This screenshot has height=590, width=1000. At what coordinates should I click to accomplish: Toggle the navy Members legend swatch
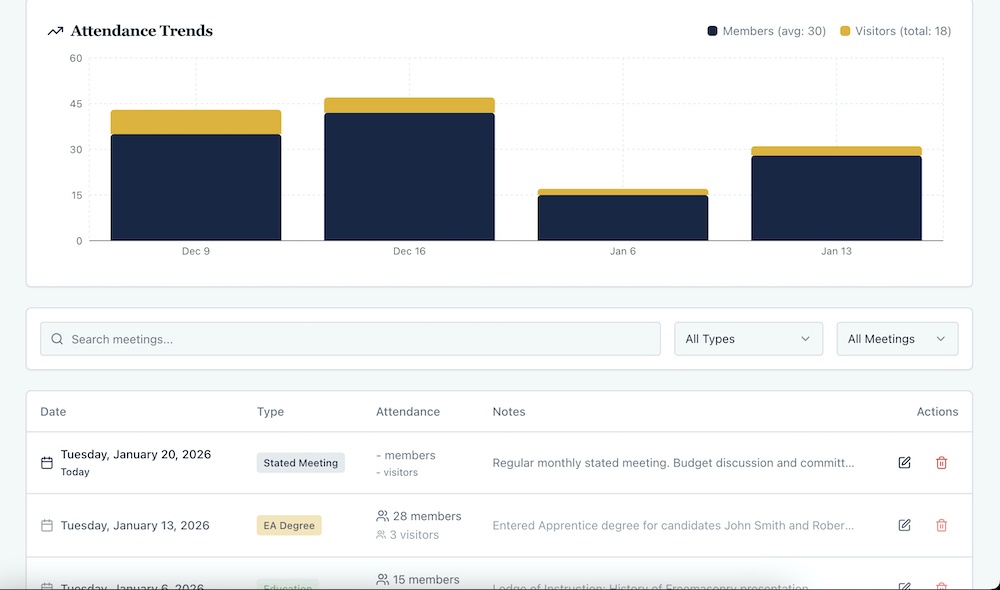pos(712,31)
